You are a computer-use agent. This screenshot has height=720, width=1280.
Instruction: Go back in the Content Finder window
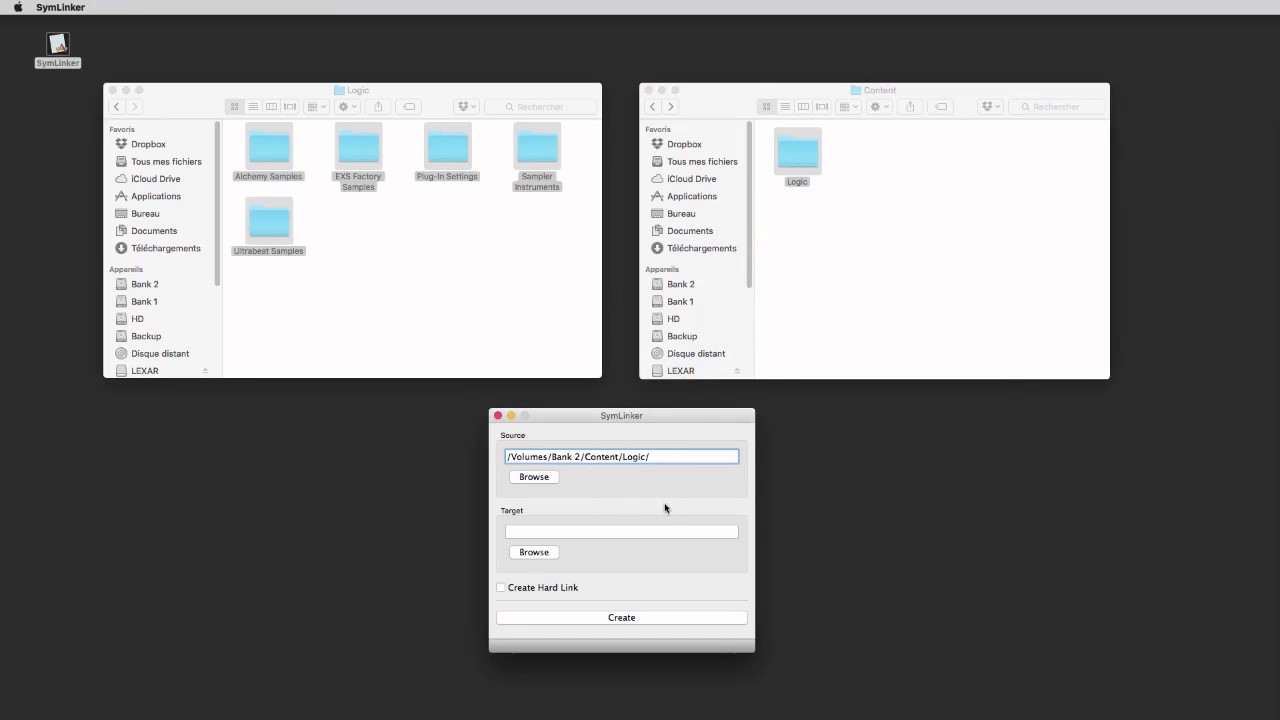pos(653,107)
